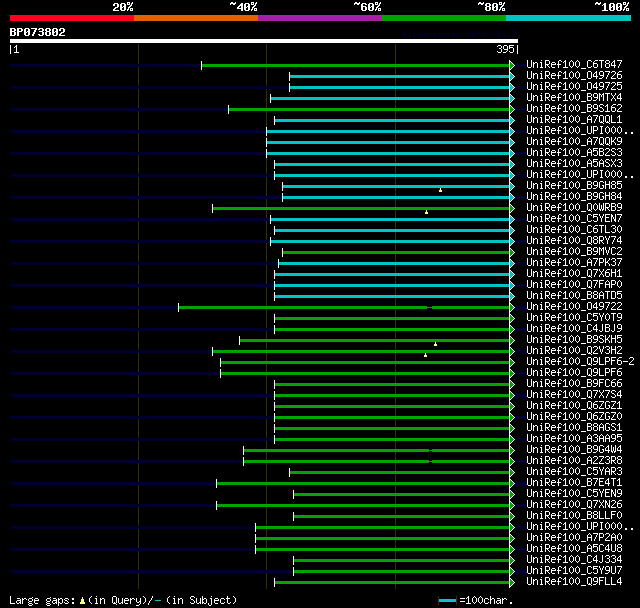
Task: Choose the UniRef100_Q8RY74 hit
Action: click(x=574, y=241)
